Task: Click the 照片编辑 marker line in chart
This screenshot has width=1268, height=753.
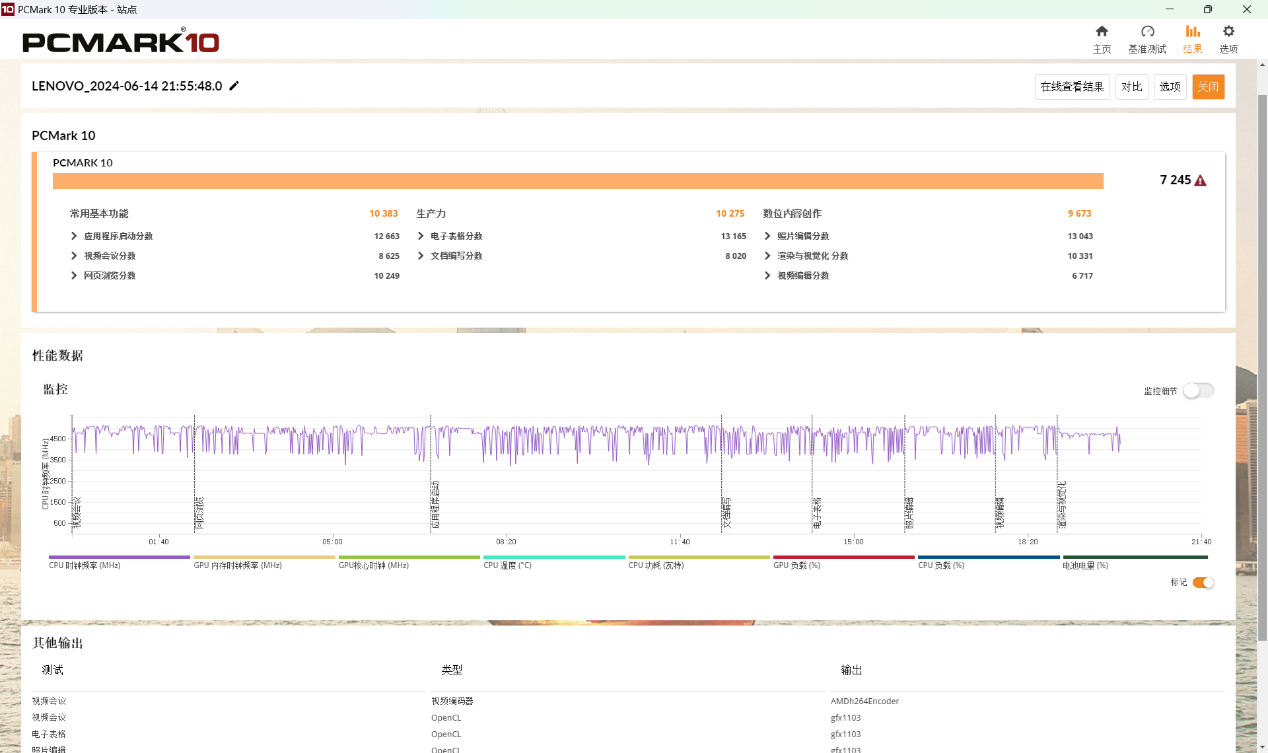Action: [905, 475]
